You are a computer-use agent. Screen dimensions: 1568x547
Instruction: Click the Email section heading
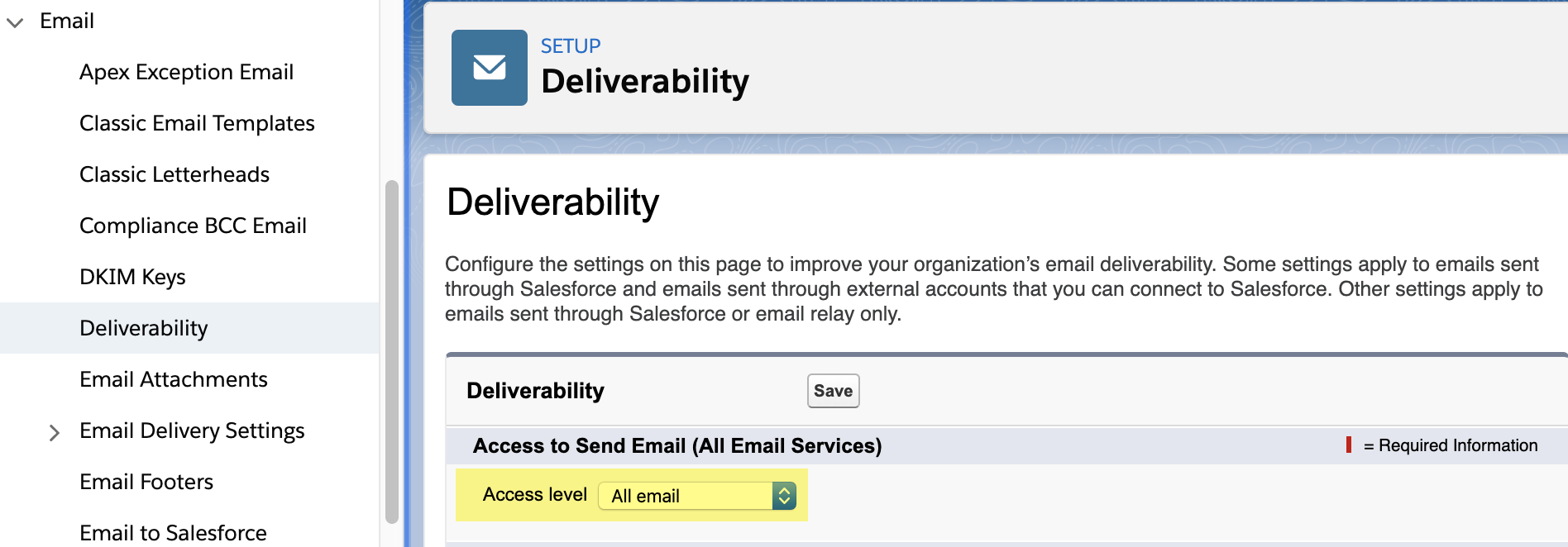(x=67, y=21)
